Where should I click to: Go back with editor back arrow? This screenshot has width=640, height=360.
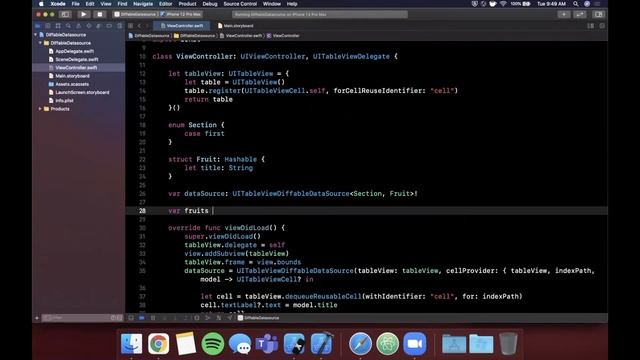pos(139,26)
